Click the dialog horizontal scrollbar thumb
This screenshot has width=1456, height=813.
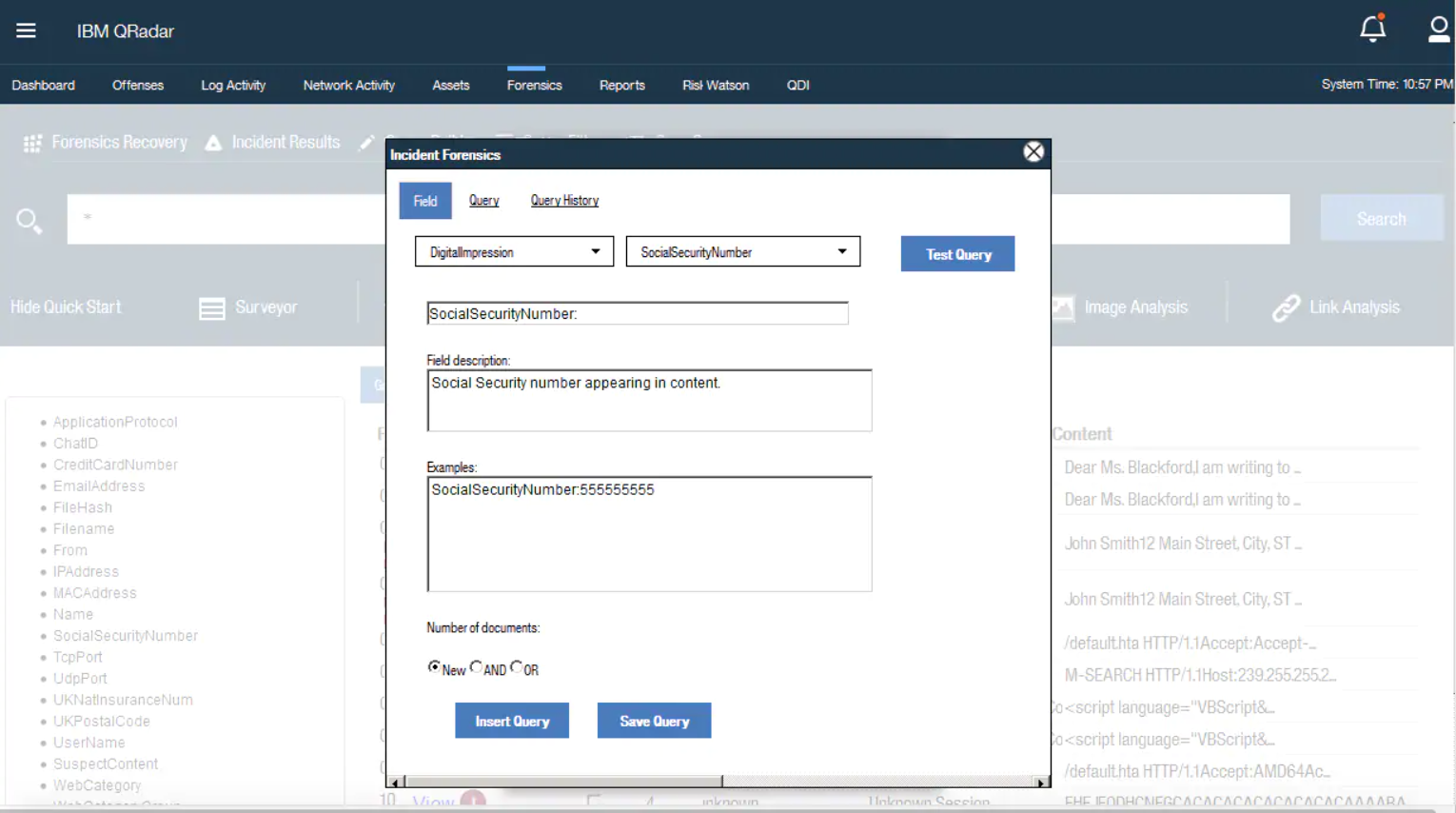564,782
